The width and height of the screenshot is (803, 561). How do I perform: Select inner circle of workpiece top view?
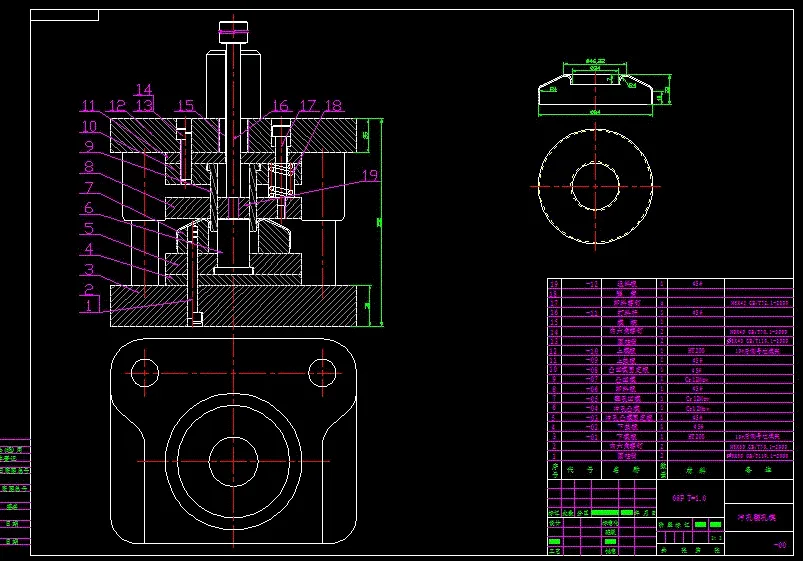pyautogui.click(x=595, y=186)
